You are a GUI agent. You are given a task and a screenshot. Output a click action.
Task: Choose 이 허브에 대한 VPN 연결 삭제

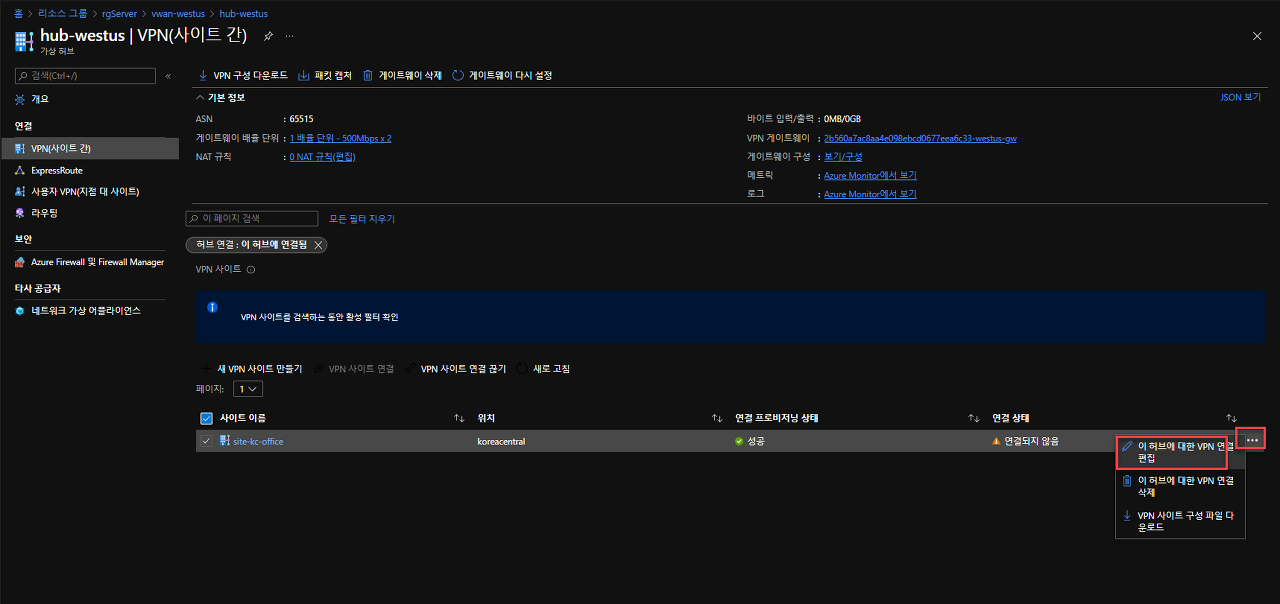1180,486
